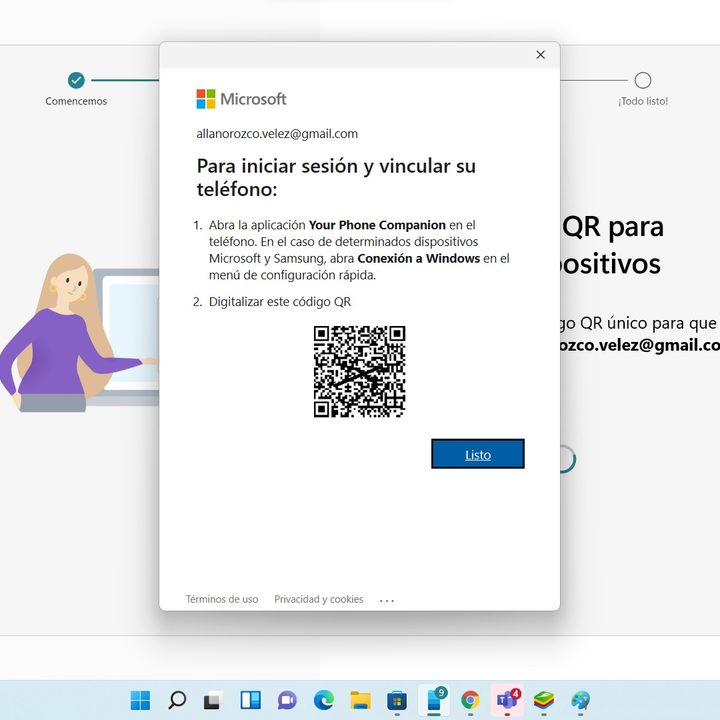Click the ¡Todo listo! step label

[643, 101]
